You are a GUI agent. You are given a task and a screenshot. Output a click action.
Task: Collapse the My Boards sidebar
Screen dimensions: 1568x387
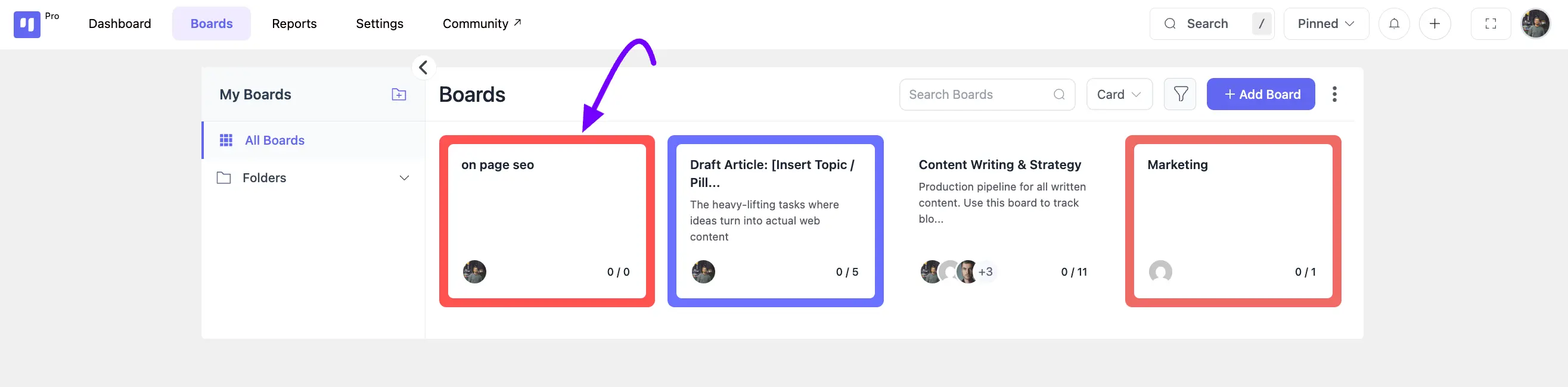click(x=424, y=67)
